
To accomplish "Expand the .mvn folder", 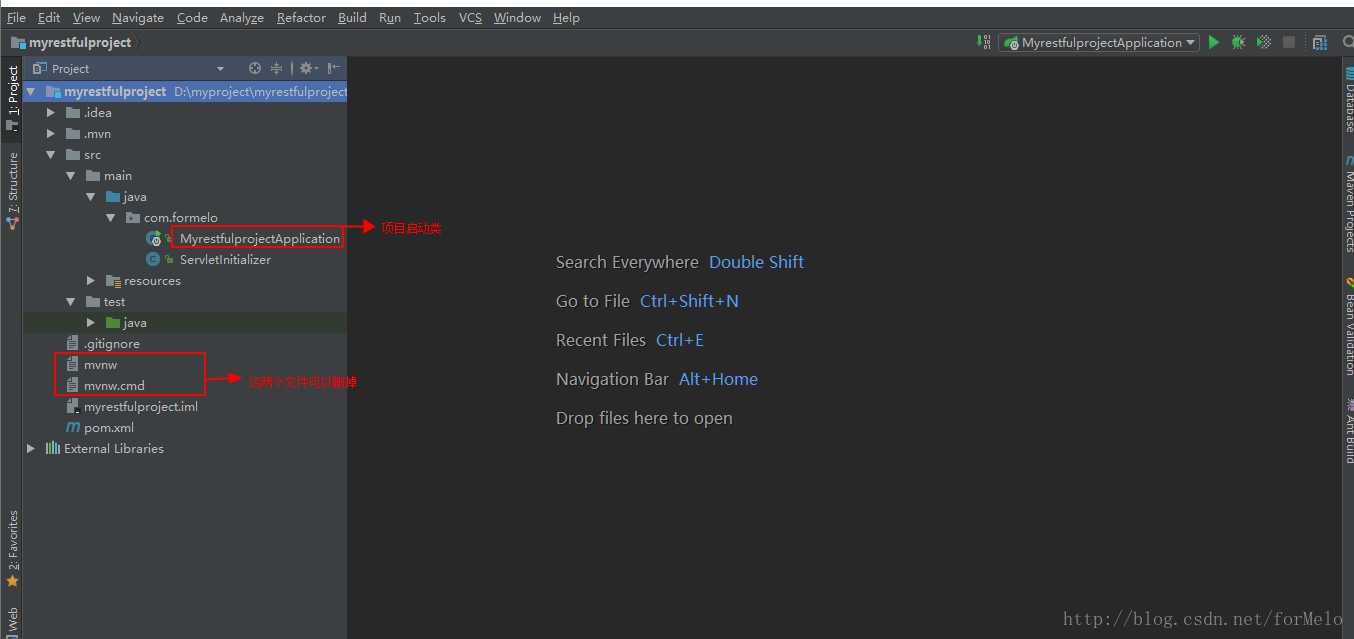I will point(51,133).
